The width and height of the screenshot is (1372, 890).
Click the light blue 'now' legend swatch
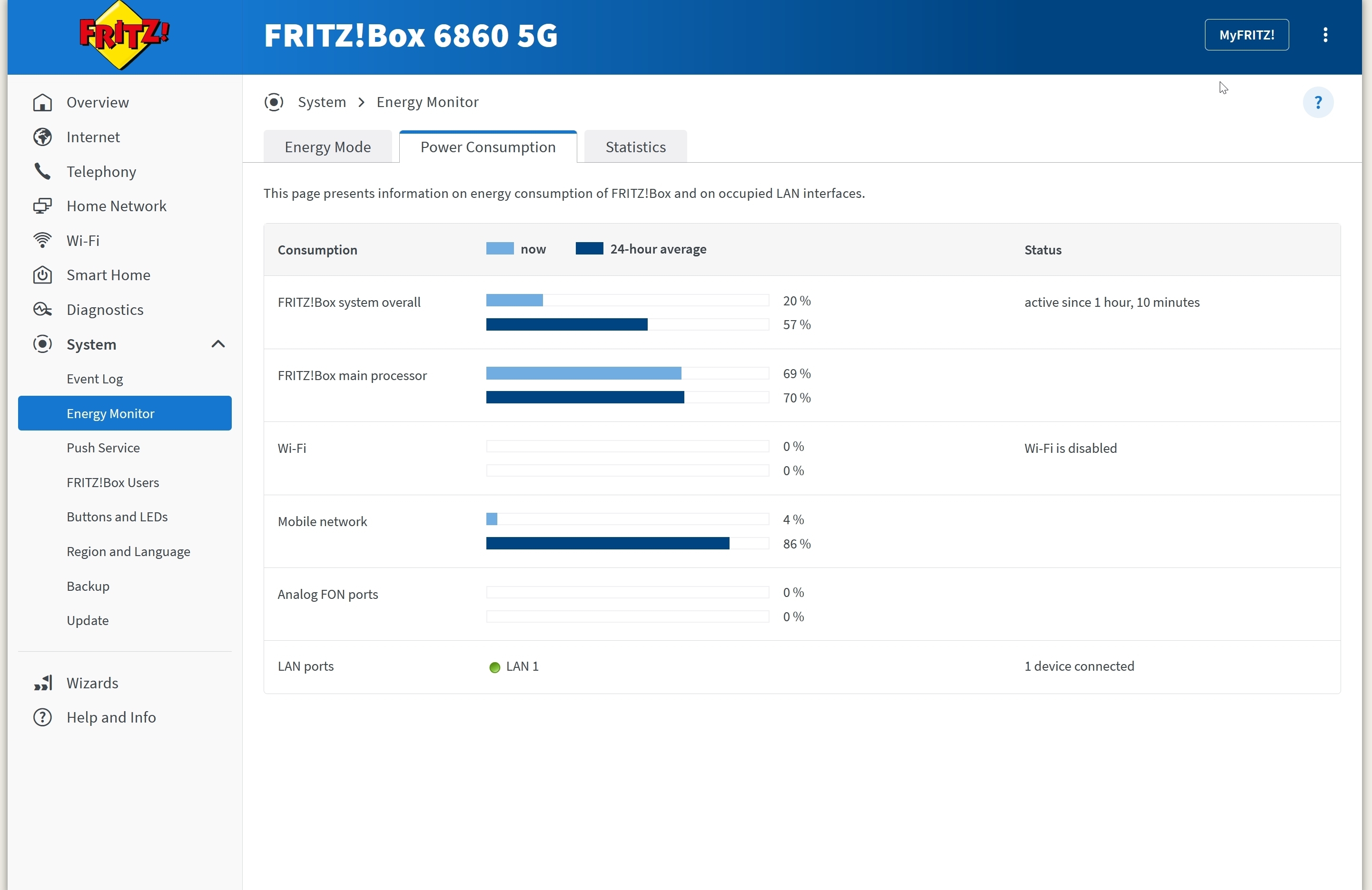(x=500, y=249)
